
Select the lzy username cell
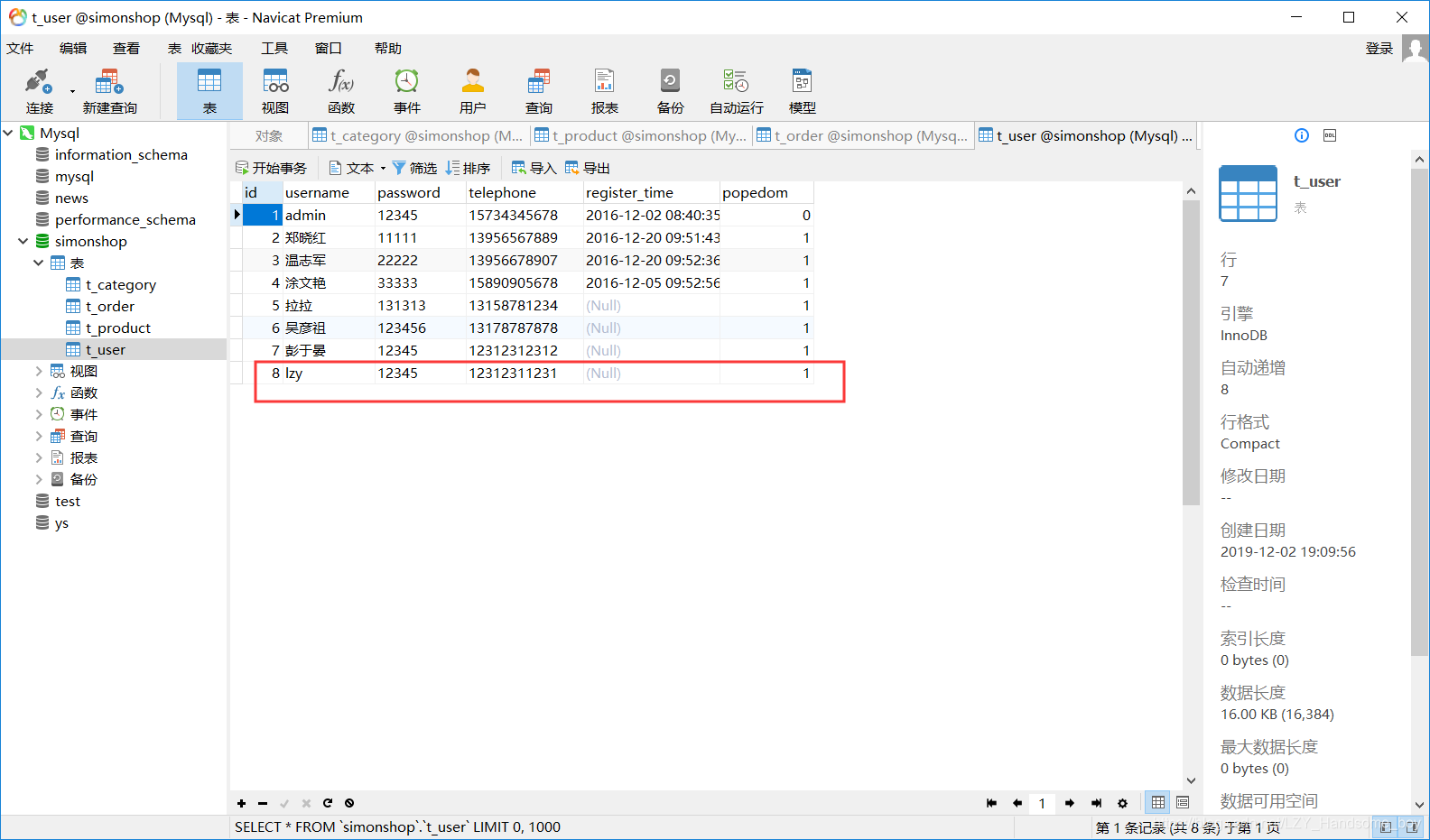(x=328, y=373)
